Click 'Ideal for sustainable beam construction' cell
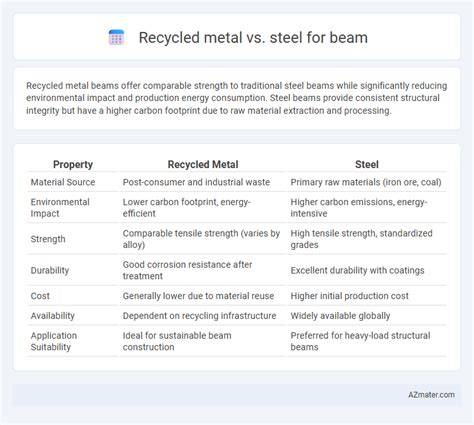Screen dimensions: 474x425 (x=177, y=341)
